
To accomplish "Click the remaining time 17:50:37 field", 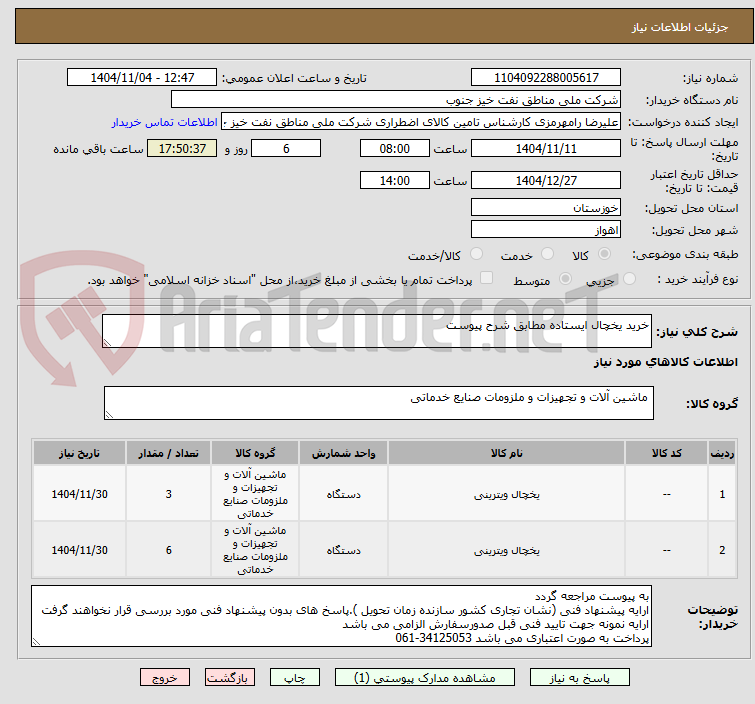I will pos(182,148).
